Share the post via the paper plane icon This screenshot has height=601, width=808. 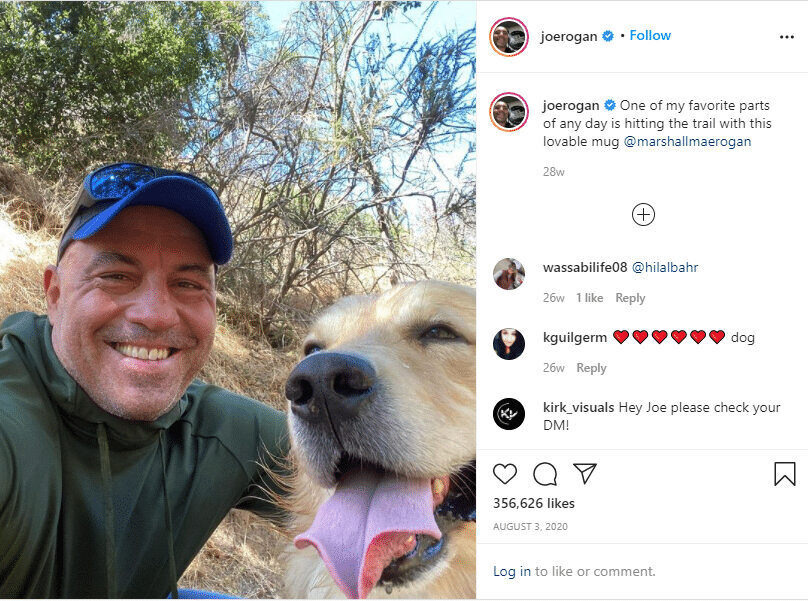point(584,473)
